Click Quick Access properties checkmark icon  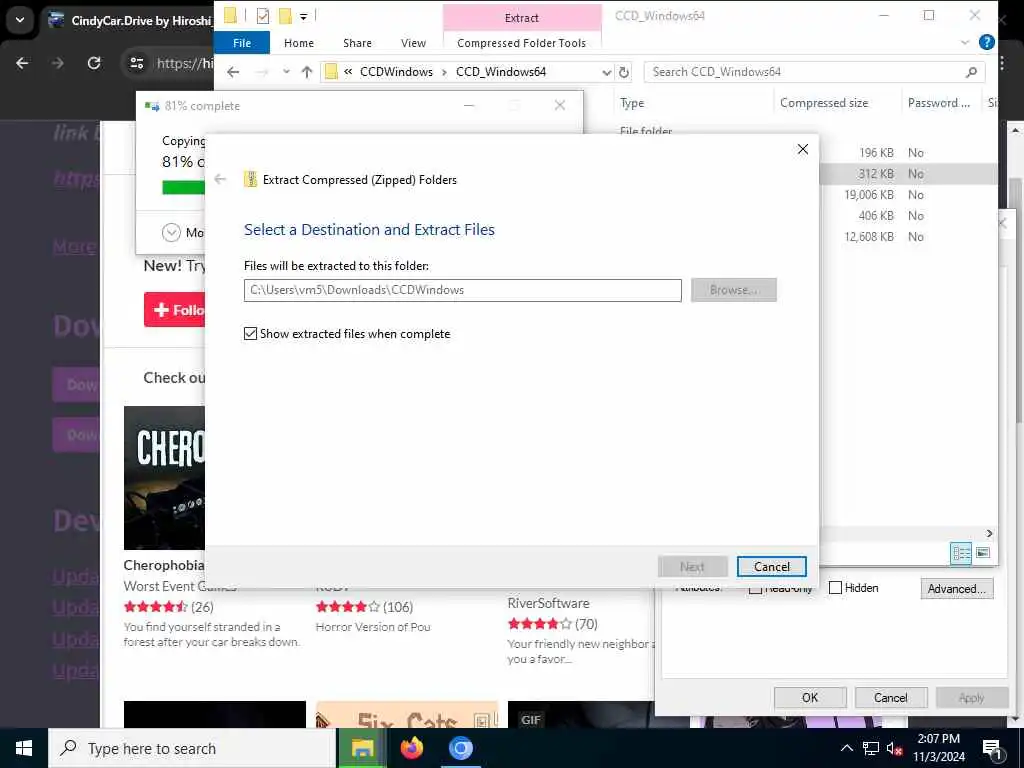(x=263, y=16)
